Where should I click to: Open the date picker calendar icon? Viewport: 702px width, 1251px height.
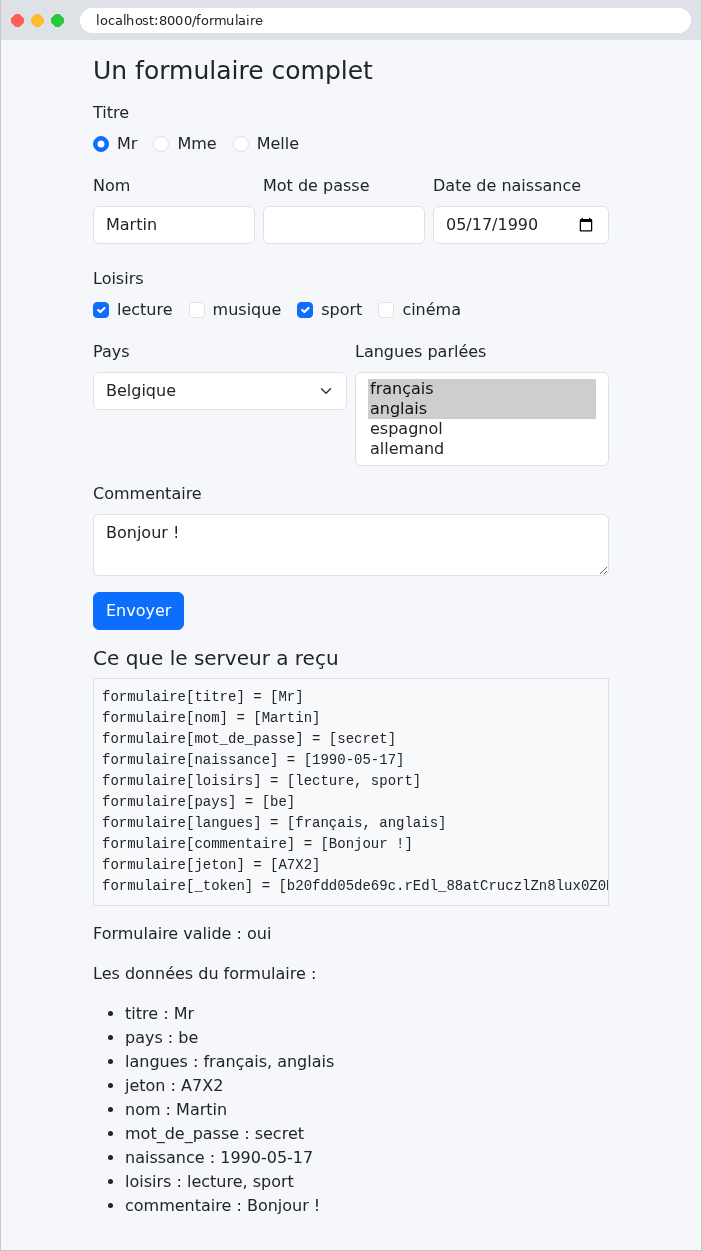[x=587, y=225]
